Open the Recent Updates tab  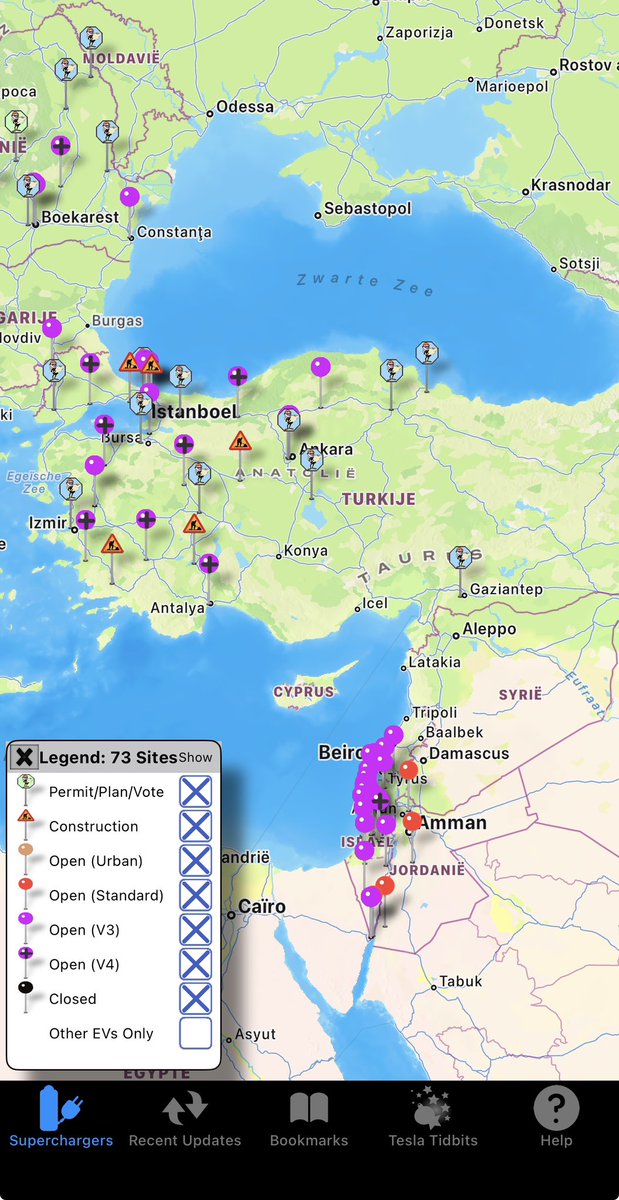coord(185,1118)
